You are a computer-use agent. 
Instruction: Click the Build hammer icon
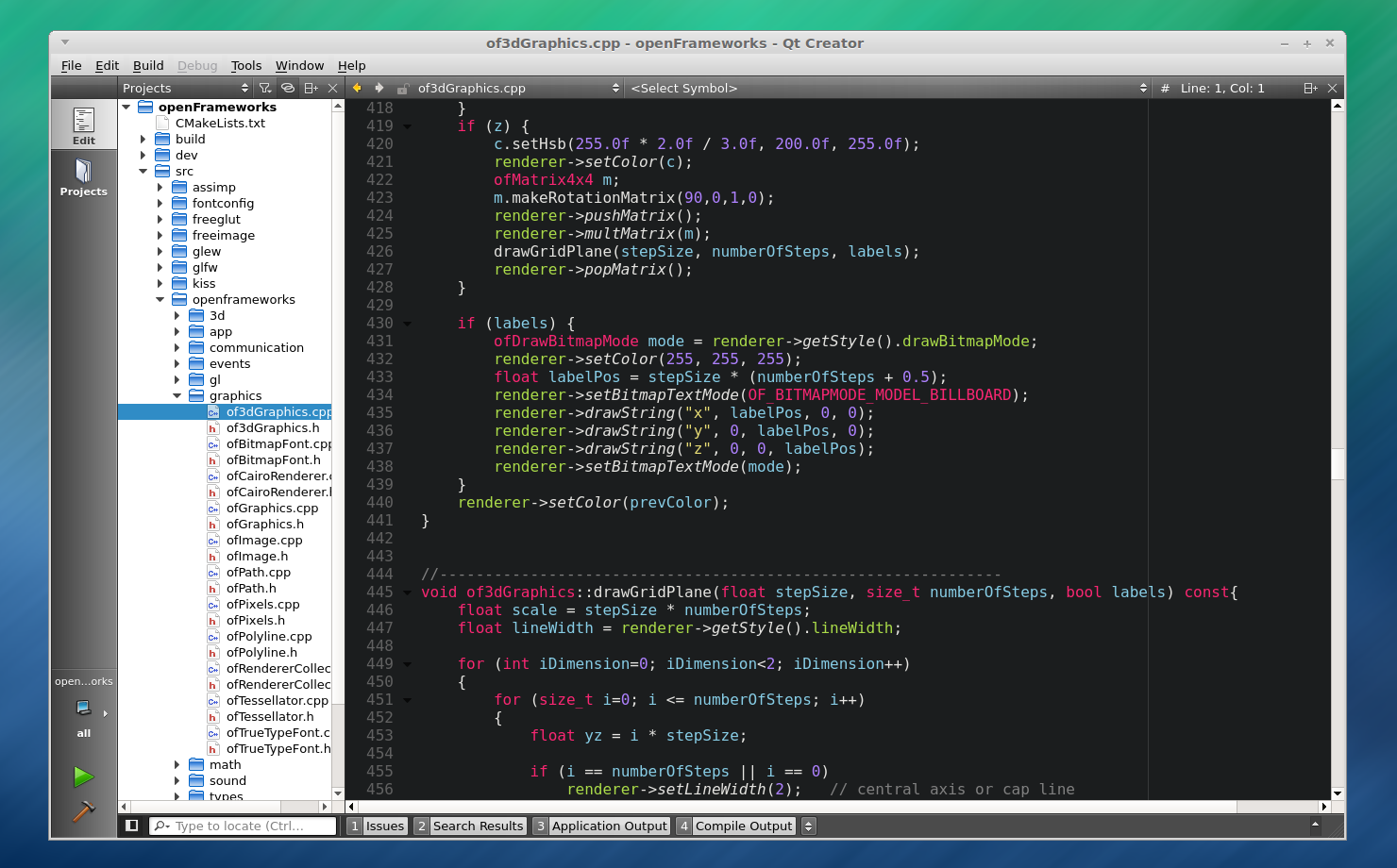(x=84, y=810)
